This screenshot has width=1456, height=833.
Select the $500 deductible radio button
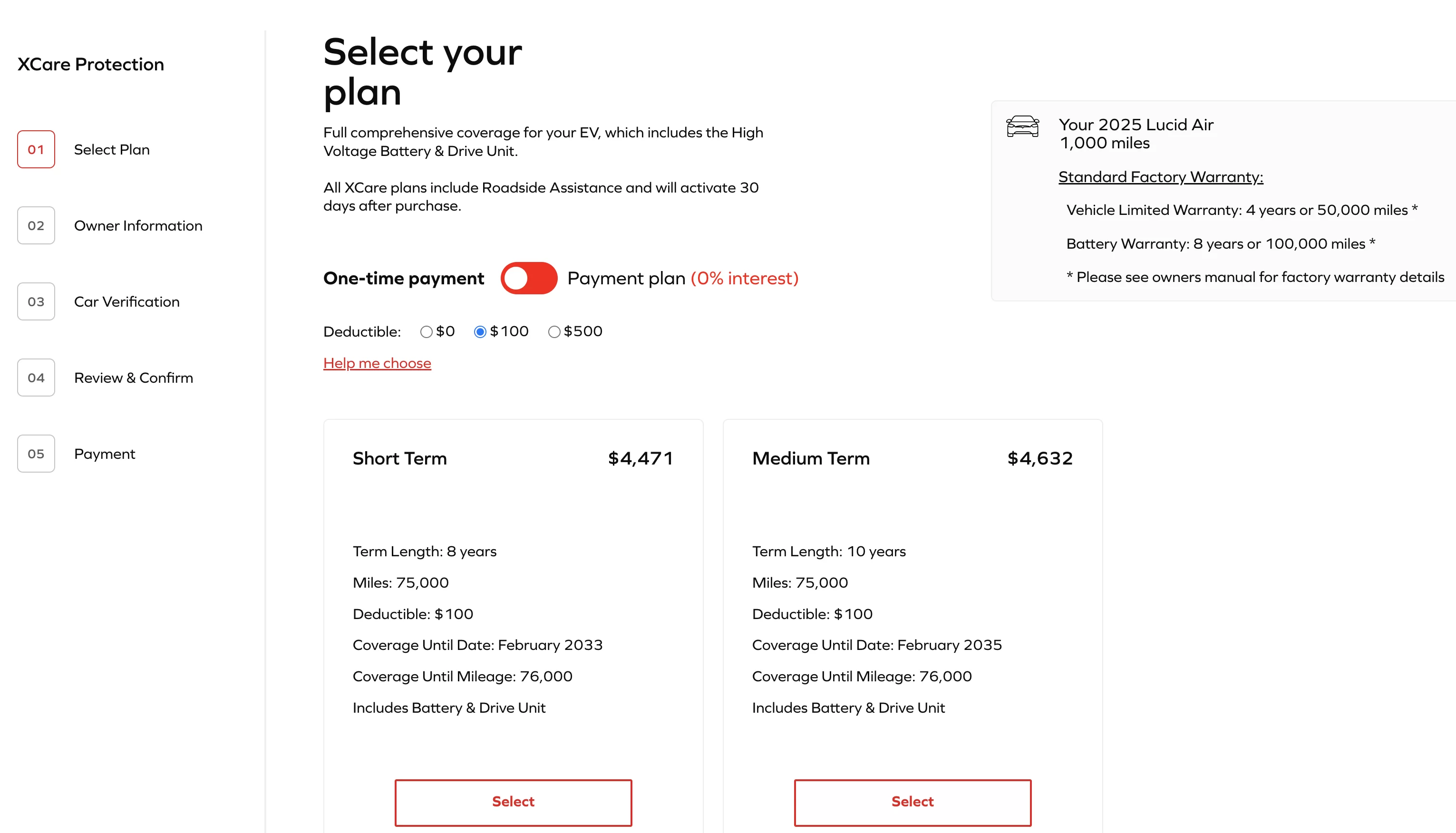click(554, 332)
